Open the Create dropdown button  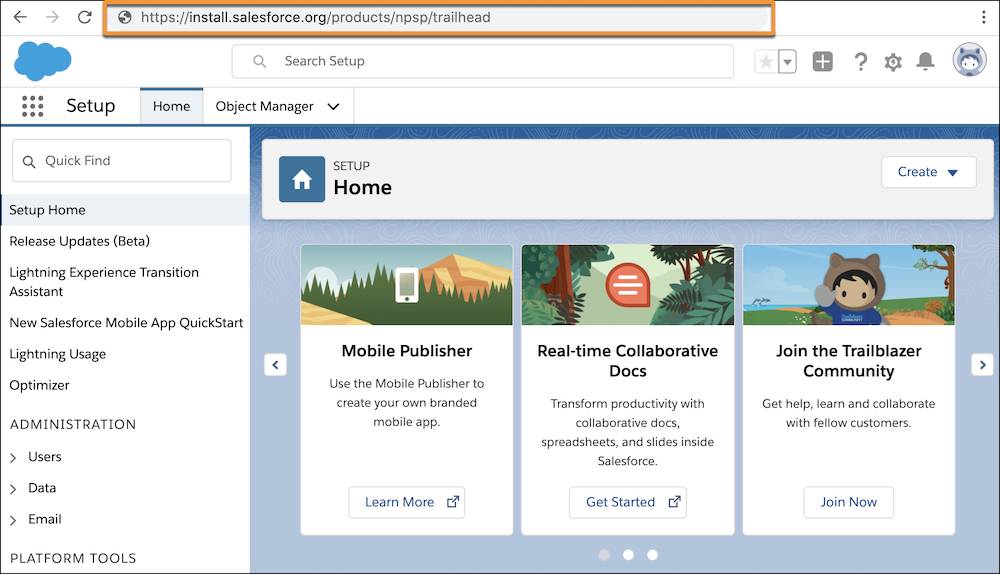click(x=929, y=172)
